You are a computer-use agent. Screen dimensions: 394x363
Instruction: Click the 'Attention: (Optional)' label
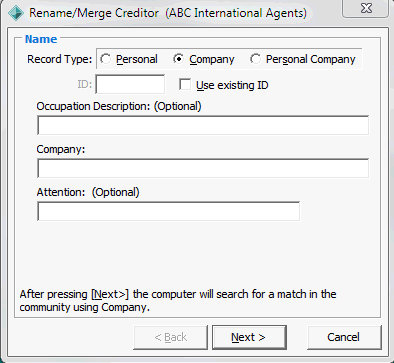88,192
